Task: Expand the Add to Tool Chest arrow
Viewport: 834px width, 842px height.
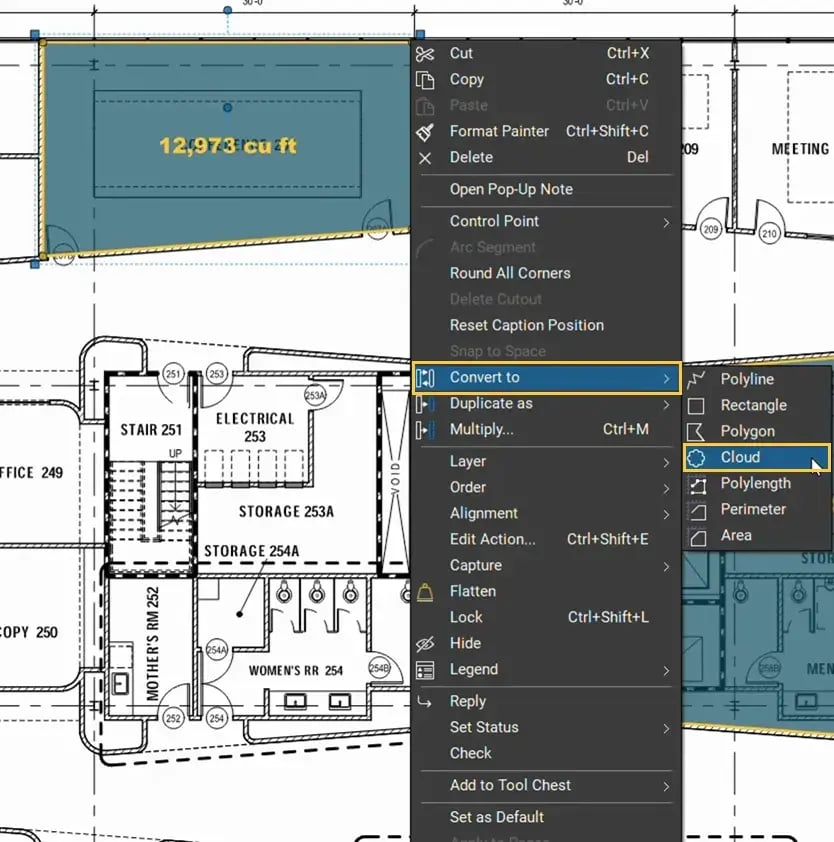Action: [666, 786]
